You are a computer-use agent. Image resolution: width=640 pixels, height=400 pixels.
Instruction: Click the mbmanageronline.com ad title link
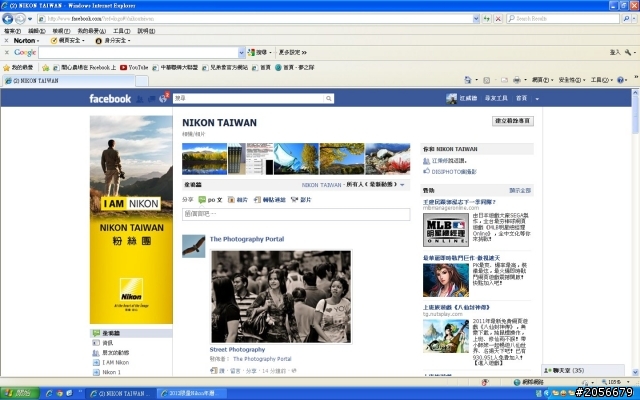(x=459, y=202)
